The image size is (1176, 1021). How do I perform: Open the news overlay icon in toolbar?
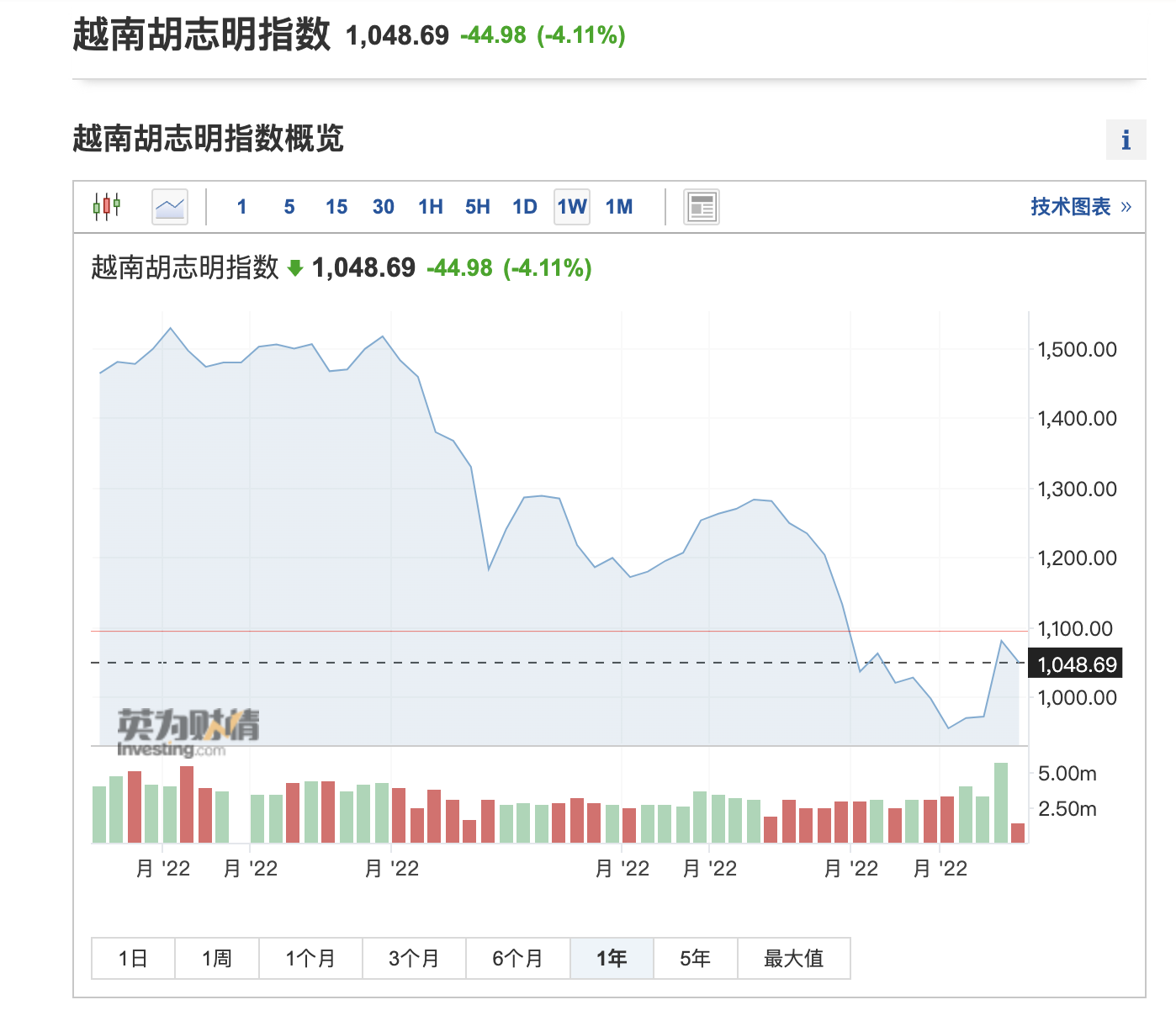(x=702, y=207)
